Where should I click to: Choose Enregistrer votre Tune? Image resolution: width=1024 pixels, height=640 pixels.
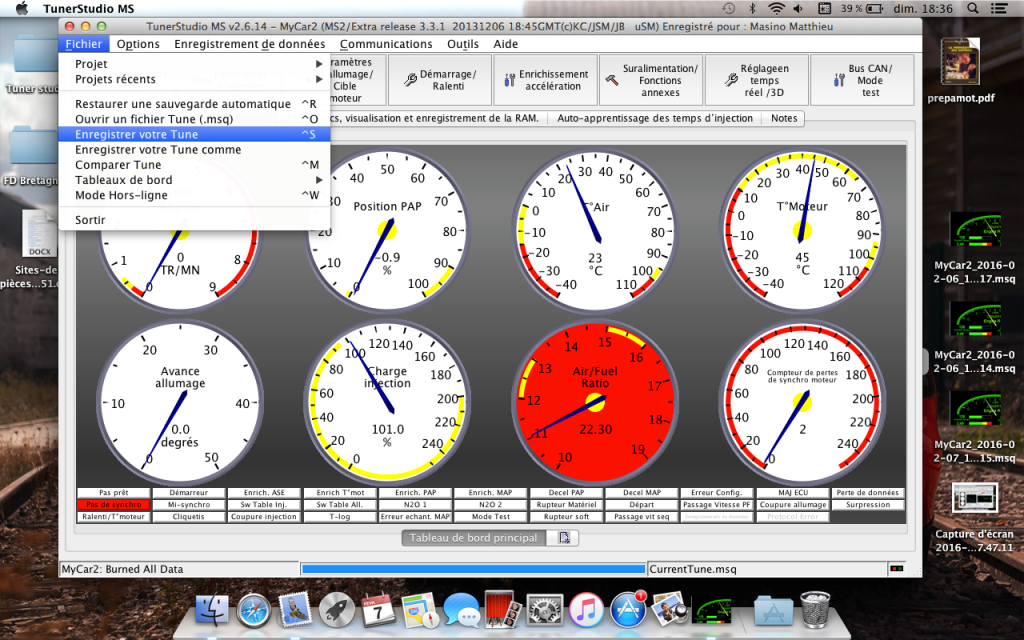(x=194, y=134)
